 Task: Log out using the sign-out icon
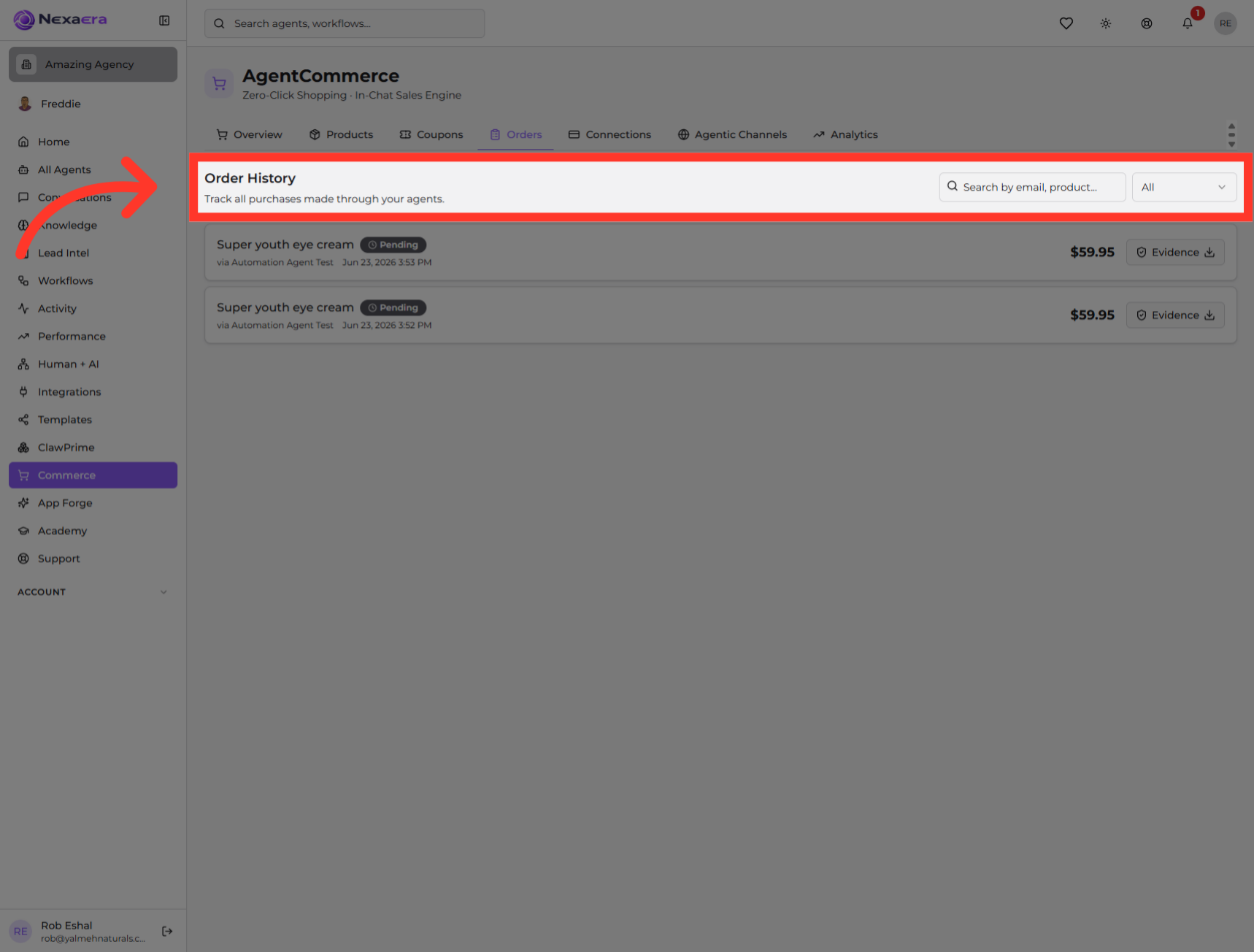pos(167,931)
